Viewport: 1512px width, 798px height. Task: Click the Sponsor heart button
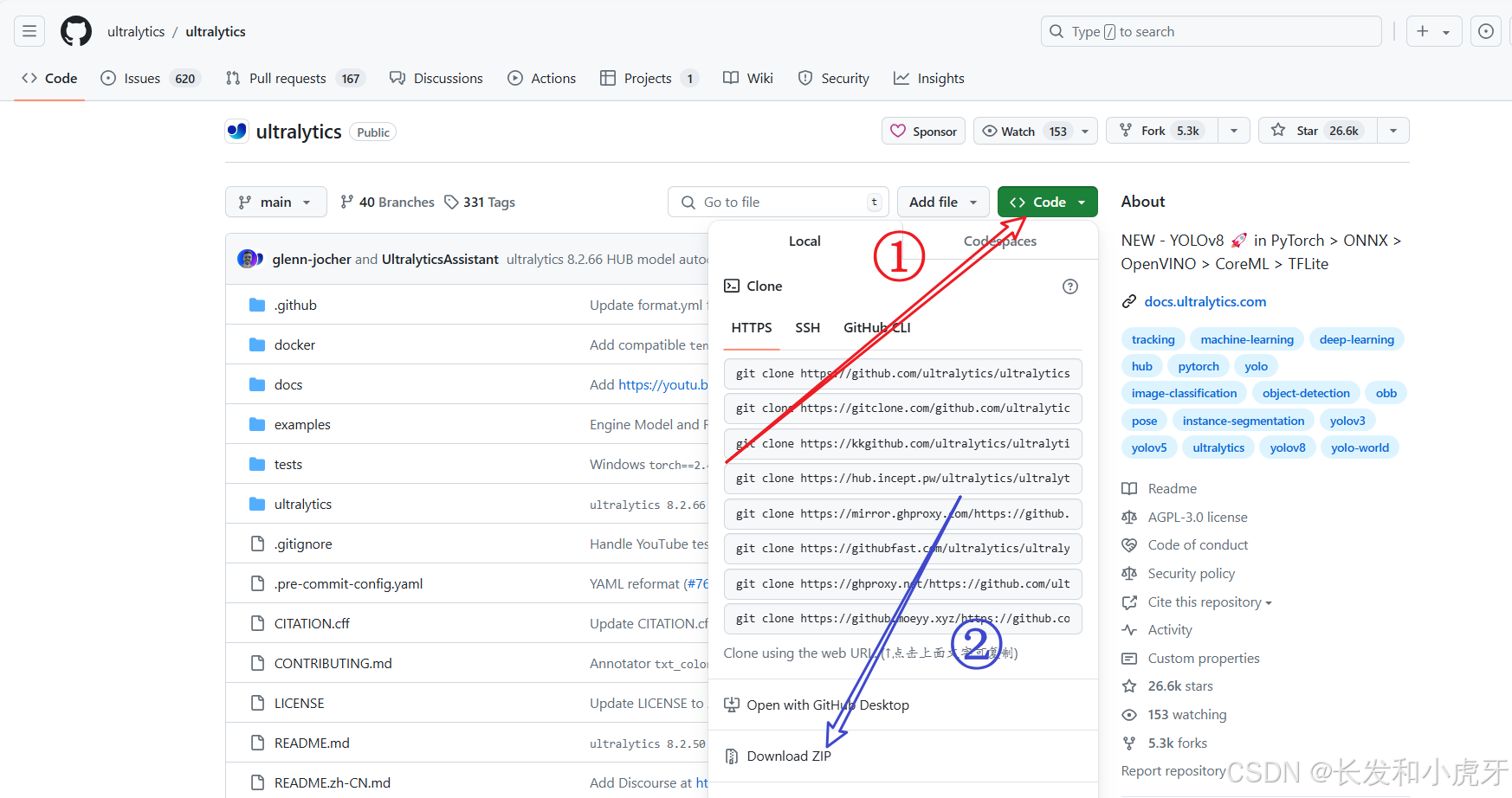click(923, 131)
